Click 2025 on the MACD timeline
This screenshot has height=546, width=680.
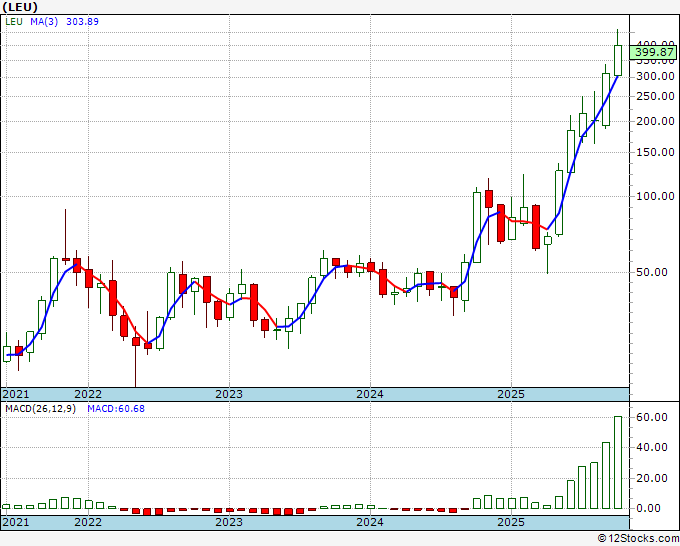pos(511,522)
